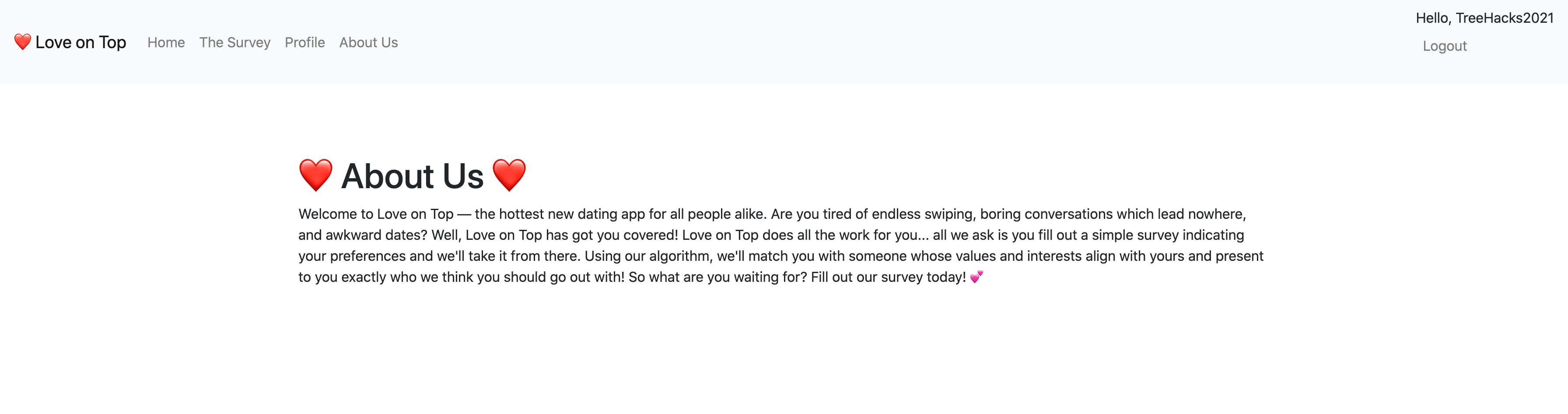
Task: Open The Survey page
Action: pyautogui.click(x=234, y=42)
